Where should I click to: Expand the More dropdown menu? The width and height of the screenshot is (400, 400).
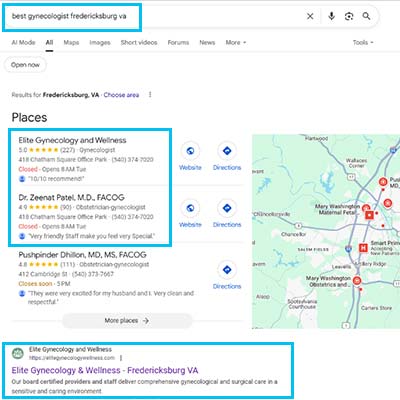pos(236,42)
